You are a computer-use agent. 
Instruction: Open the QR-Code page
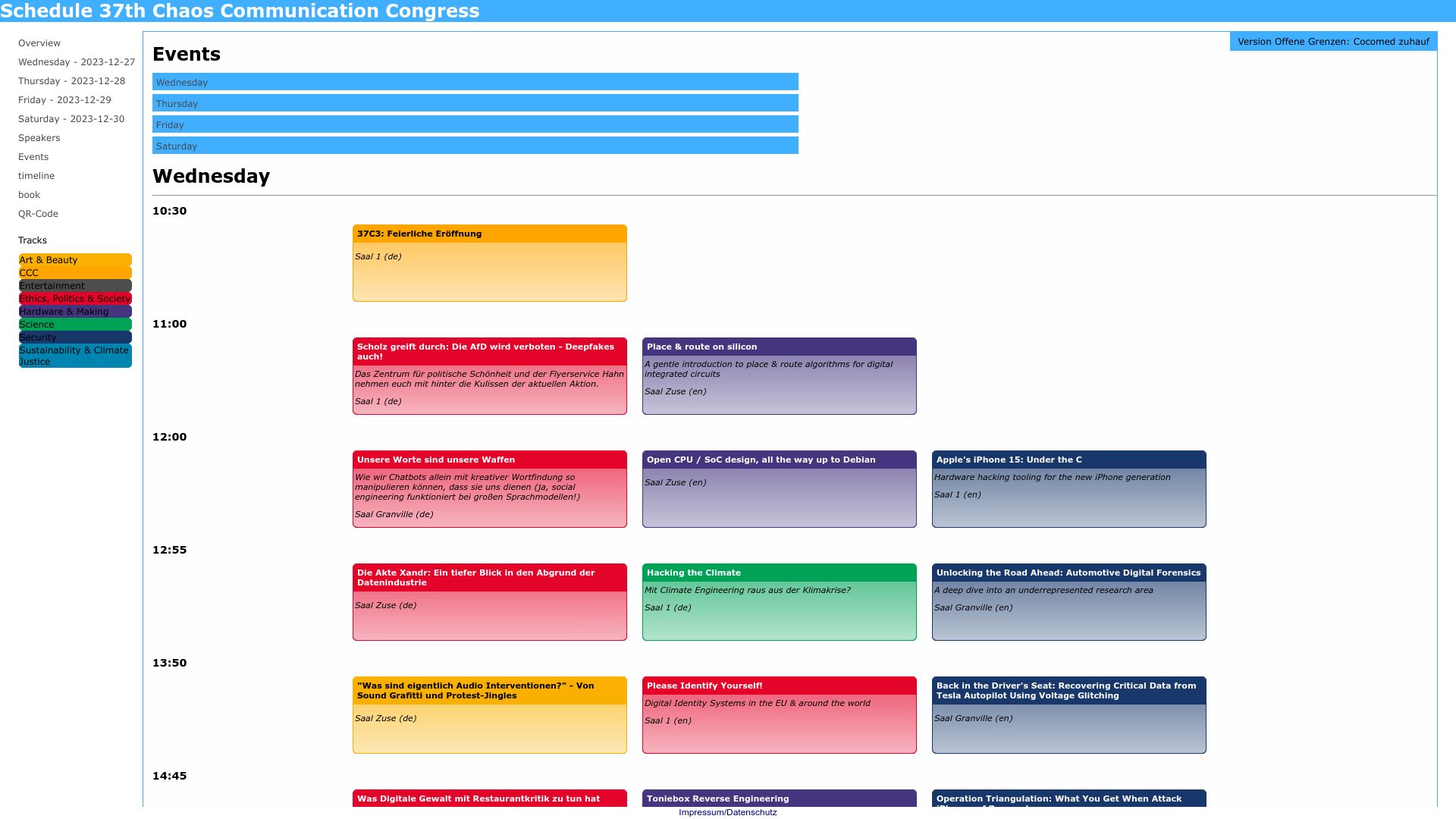coord(38,214)
